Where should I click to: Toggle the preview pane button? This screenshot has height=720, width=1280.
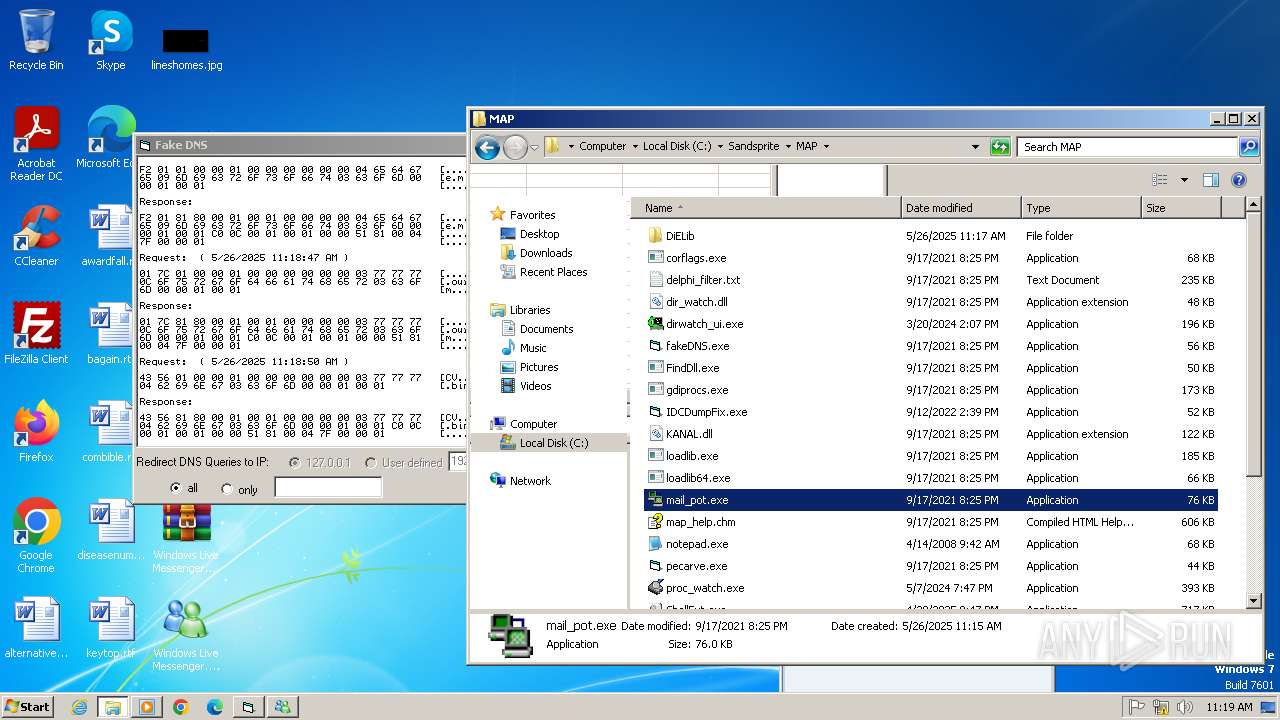click(x=1211, y=180)
